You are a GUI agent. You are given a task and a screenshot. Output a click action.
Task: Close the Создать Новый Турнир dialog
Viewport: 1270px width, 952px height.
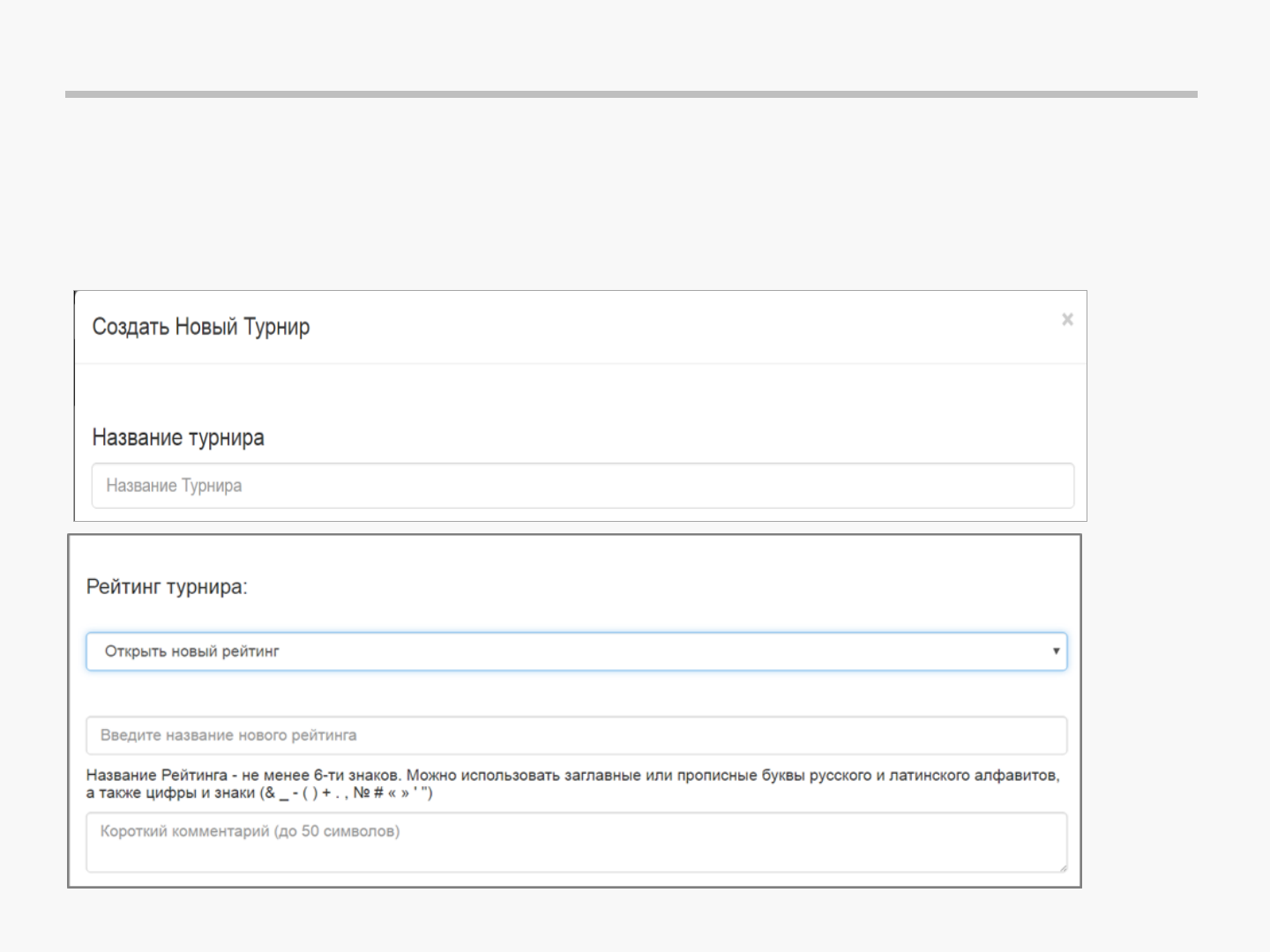[x=1067, y=319]
